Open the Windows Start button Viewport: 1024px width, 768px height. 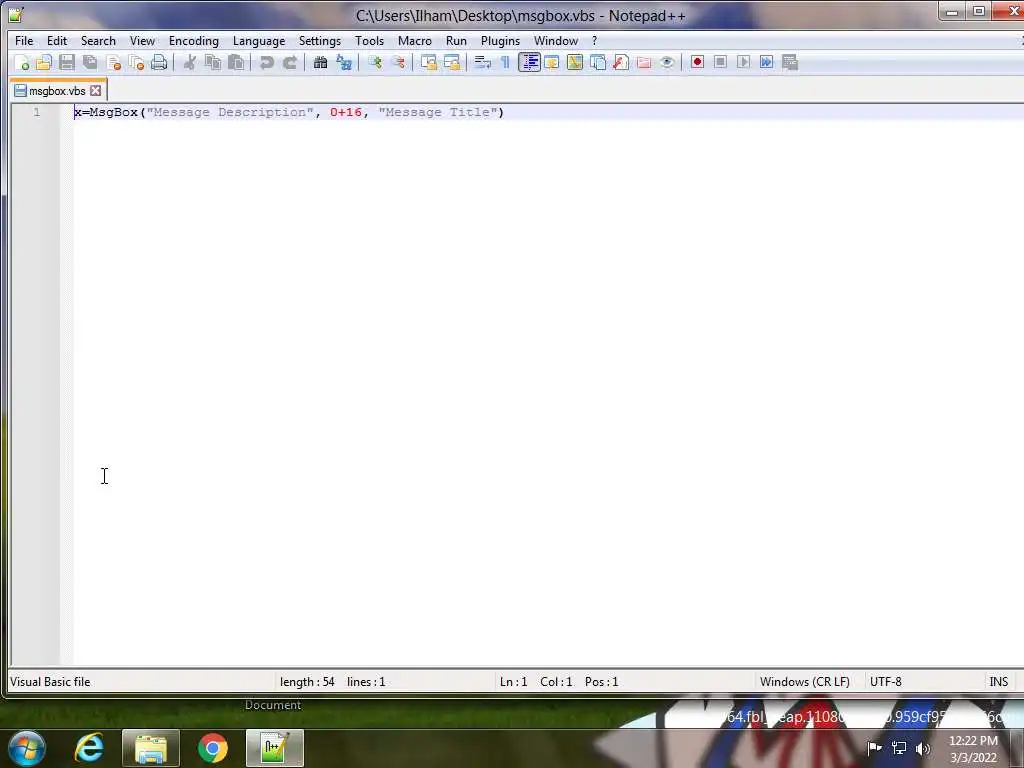click(26, 748)
